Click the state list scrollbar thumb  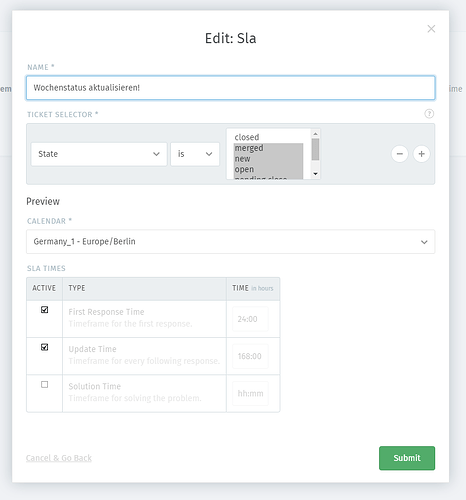[x=315, y=149]
